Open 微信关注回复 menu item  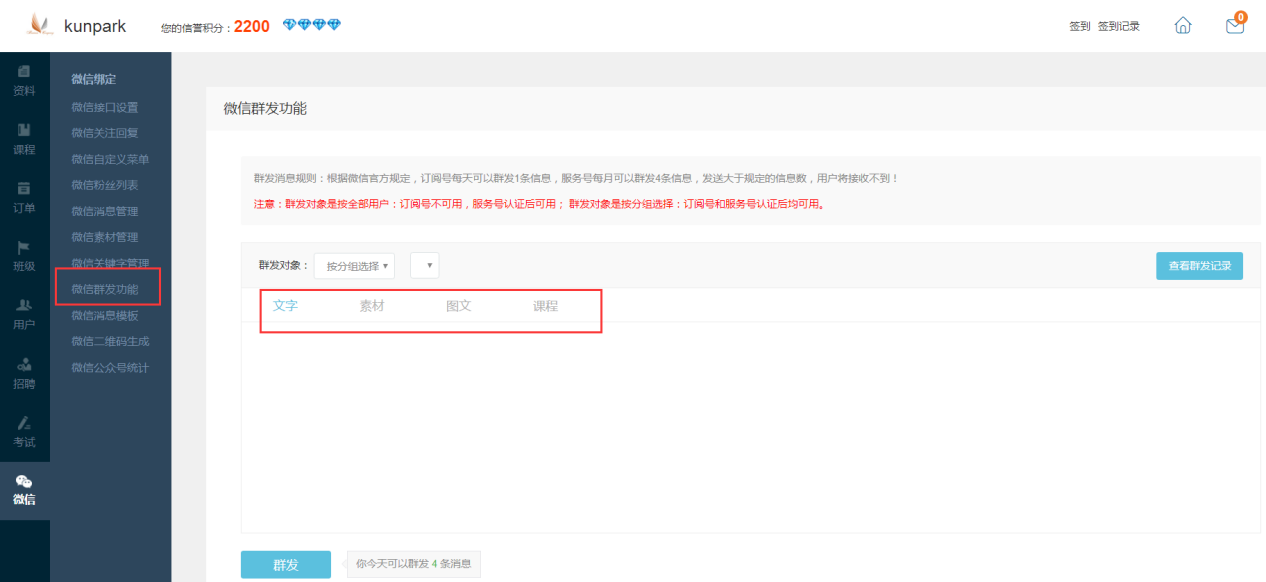(105, 133)
